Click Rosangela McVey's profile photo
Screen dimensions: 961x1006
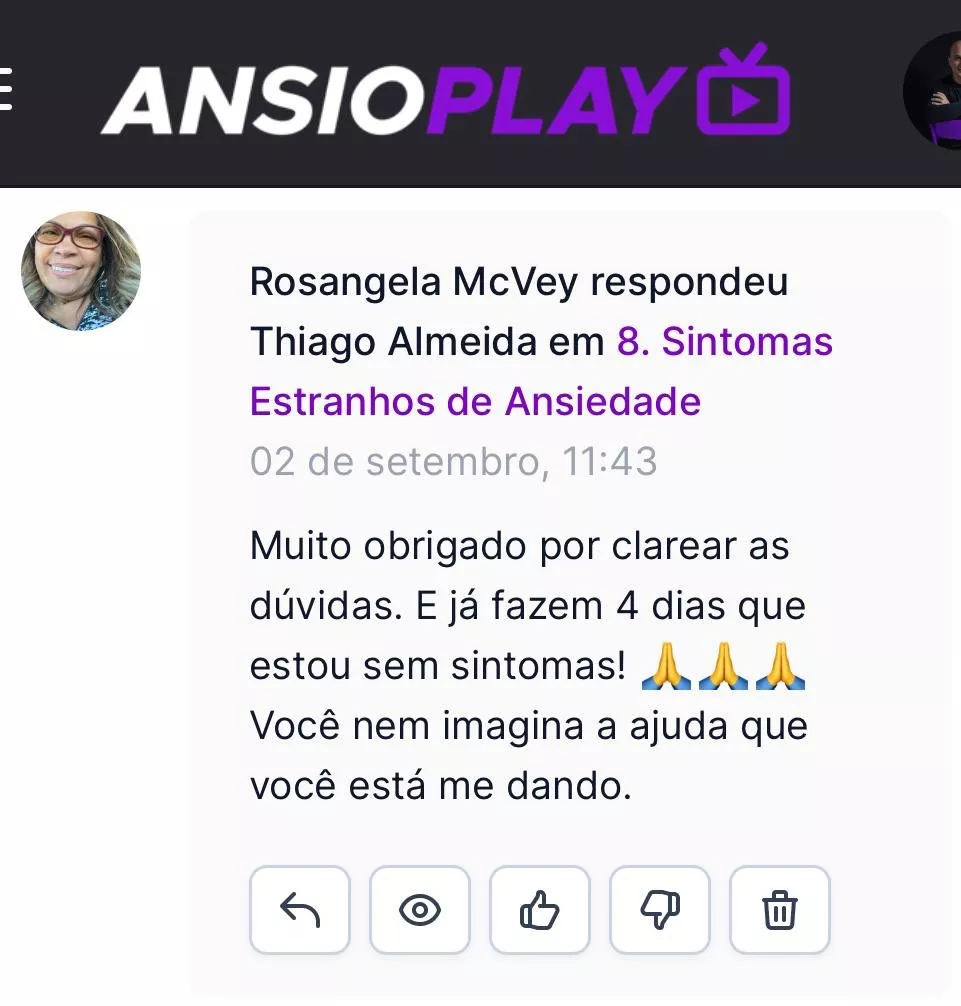point(81,271)
